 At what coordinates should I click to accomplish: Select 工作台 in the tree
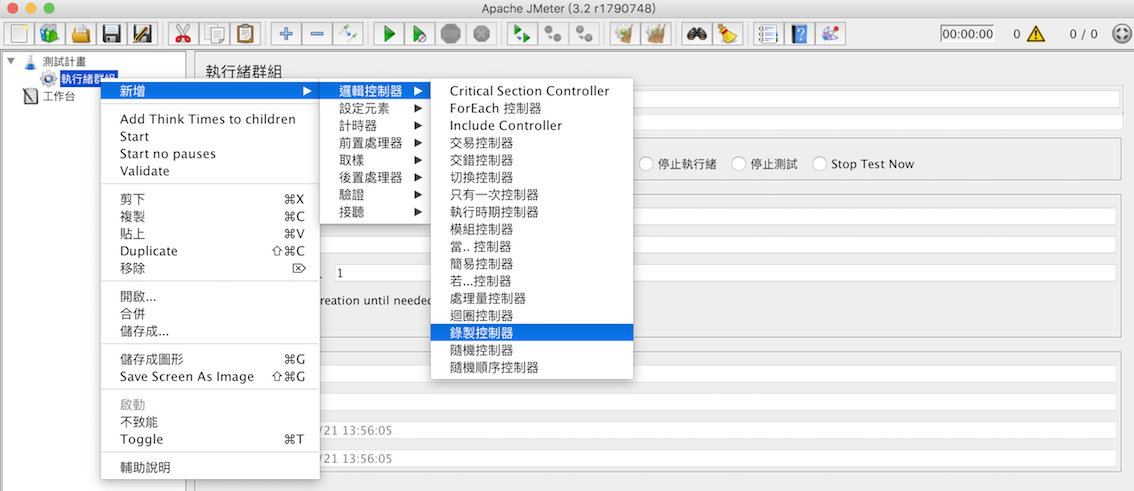click(x=58, y=96)
